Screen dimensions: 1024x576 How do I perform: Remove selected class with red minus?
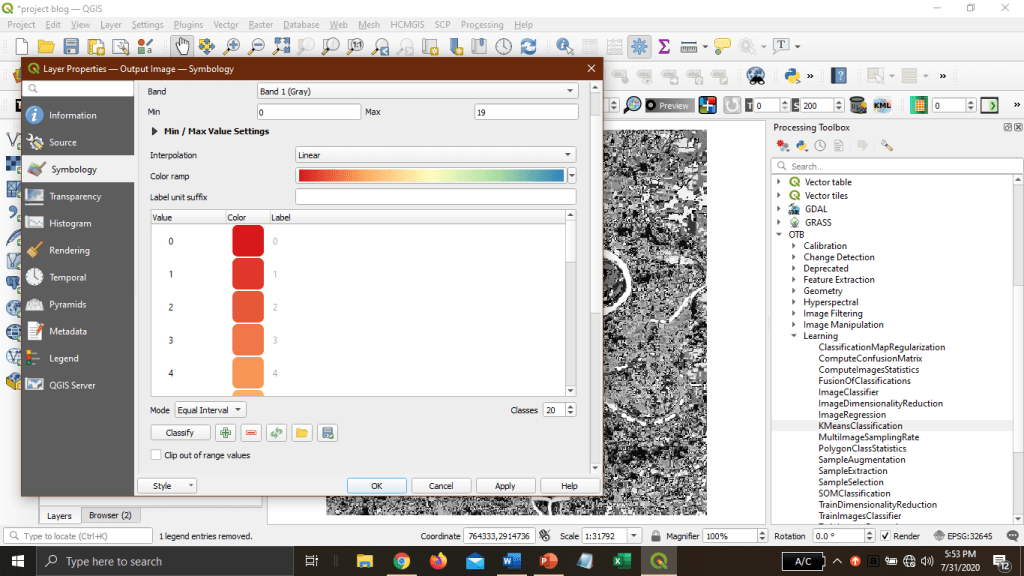tap(251, 432)
